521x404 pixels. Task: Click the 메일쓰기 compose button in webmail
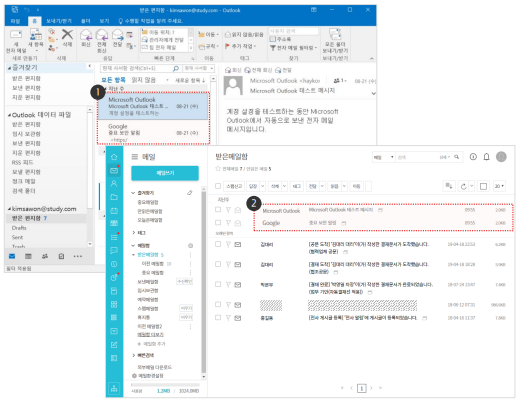point(165,173)
